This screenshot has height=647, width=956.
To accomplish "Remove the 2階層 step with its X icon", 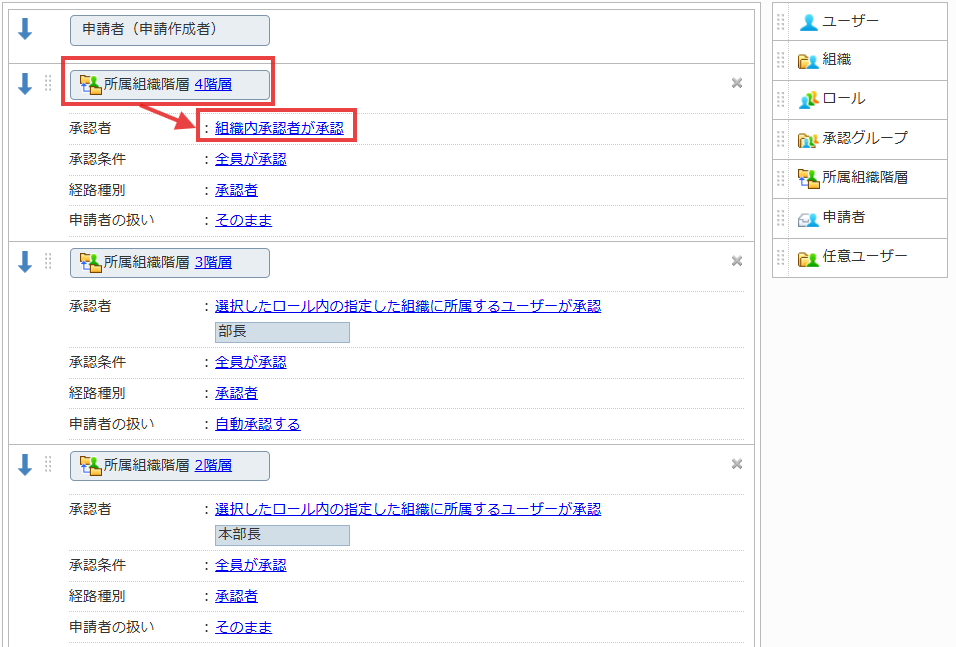I will click(737, 464).
